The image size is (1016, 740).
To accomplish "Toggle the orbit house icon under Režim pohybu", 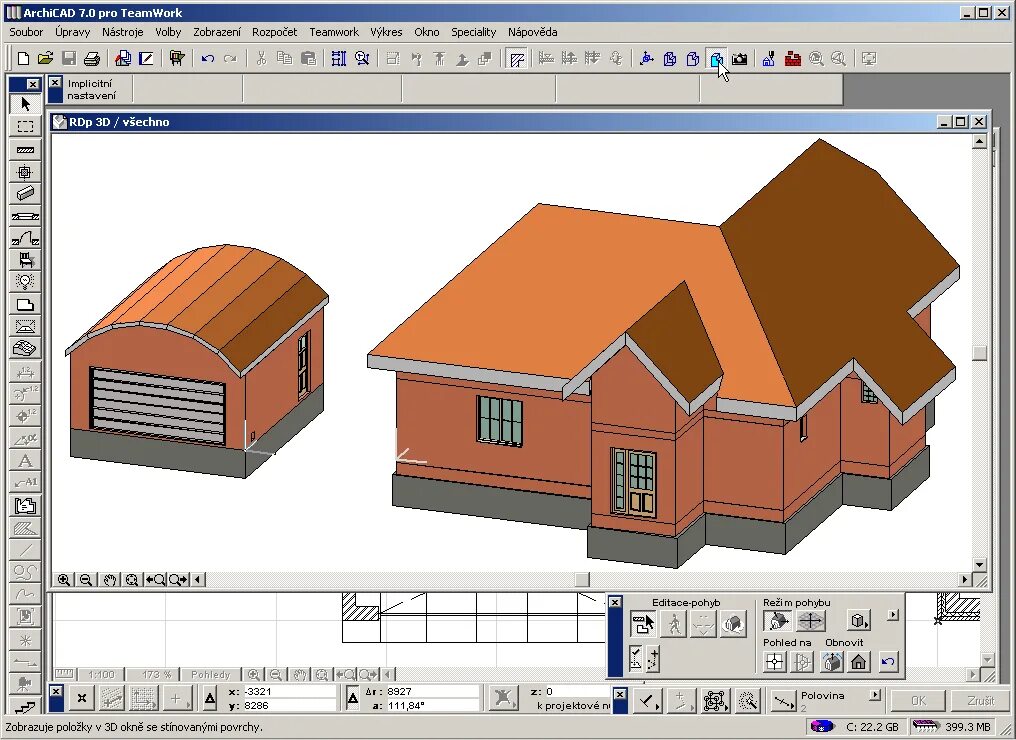I will pyautogui.click(x=778, y=621).
